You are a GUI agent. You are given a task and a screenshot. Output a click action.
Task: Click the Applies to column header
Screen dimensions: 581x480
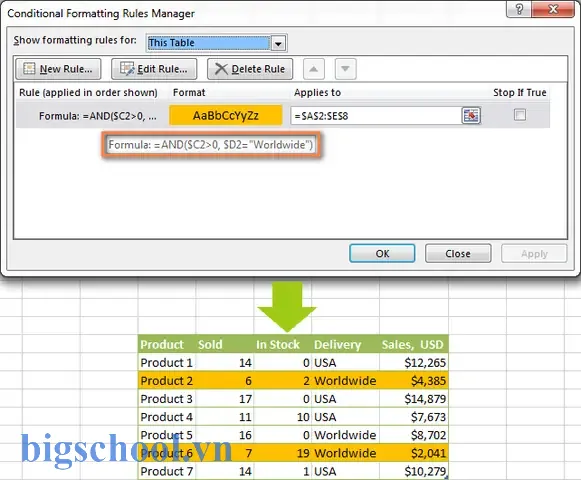pyautogui.click(x=317, y=92)
